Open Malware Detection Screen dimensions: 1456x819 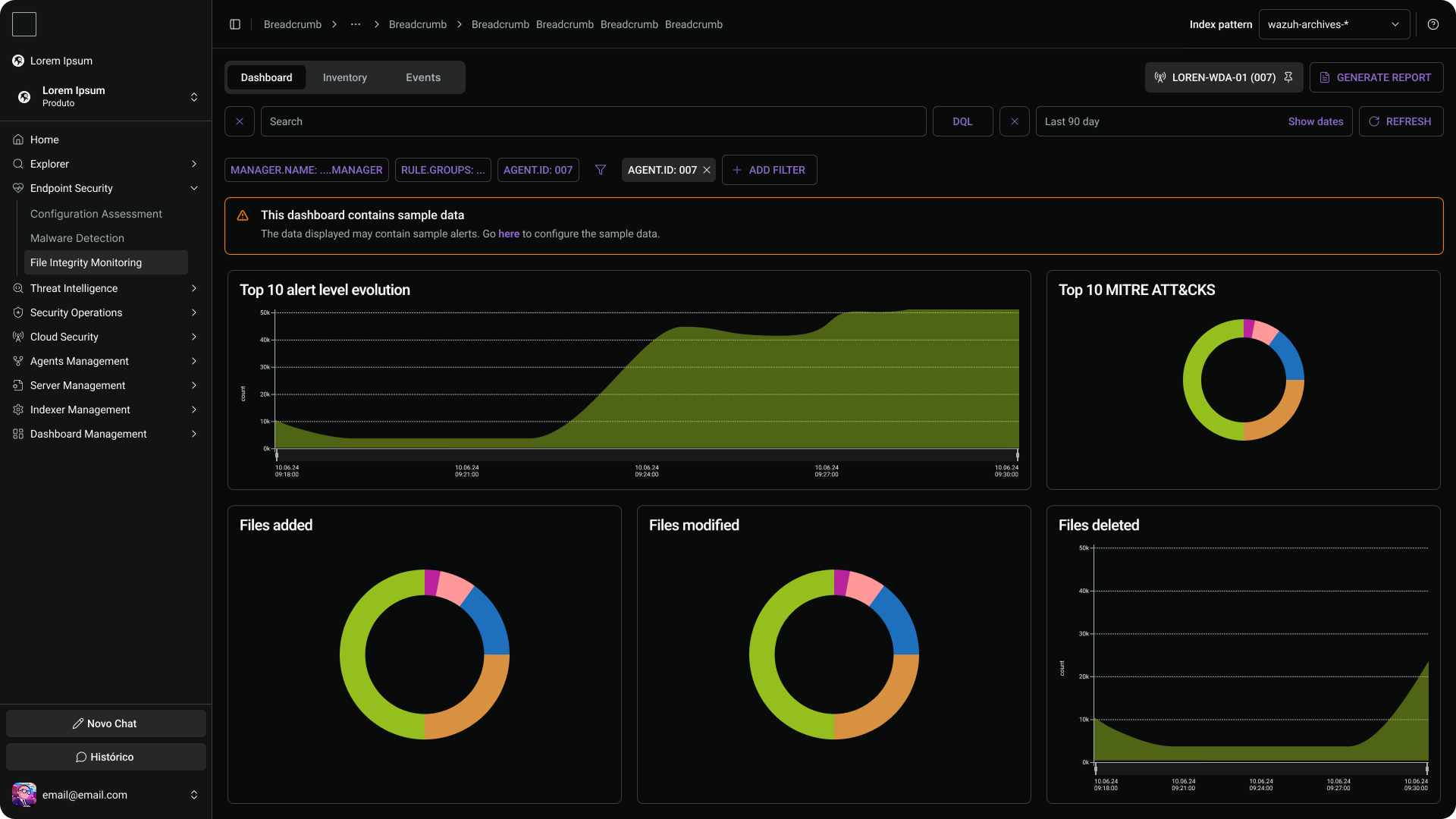tap(77, 238)
